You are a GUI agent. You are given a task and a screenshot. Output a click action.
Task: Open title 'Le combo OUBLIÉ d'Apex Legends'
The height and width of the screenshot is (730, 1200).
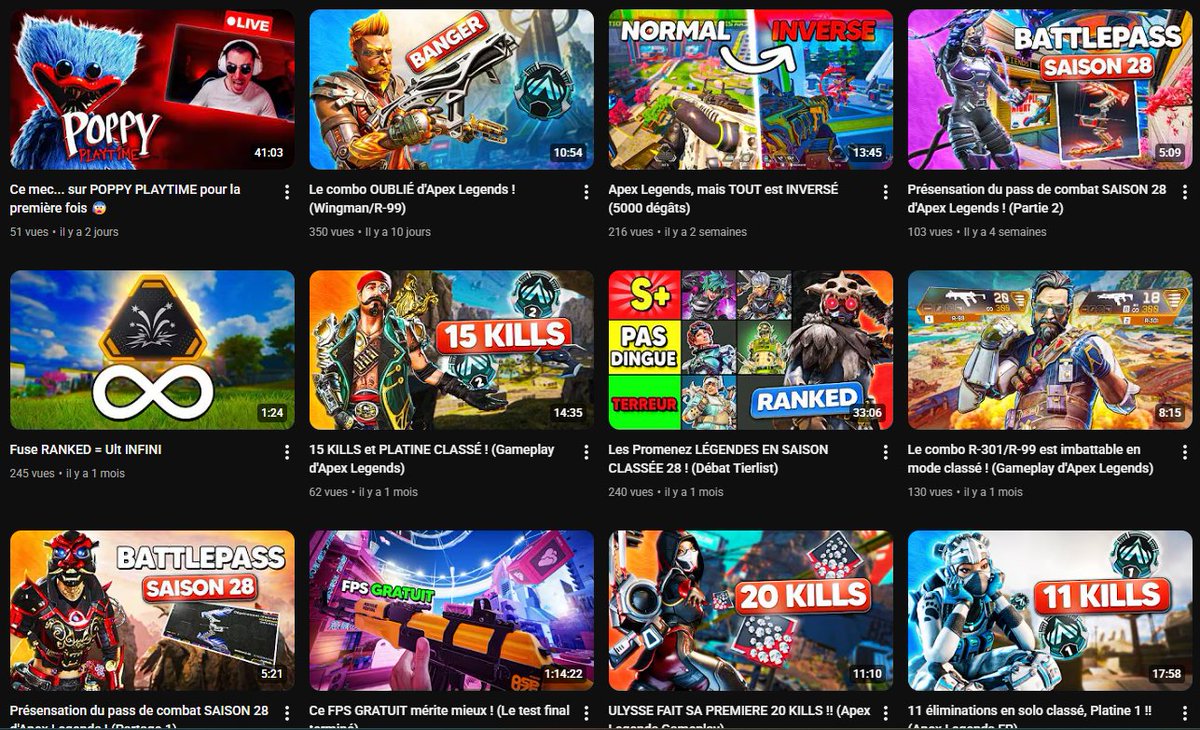click(x=412, y=199)
